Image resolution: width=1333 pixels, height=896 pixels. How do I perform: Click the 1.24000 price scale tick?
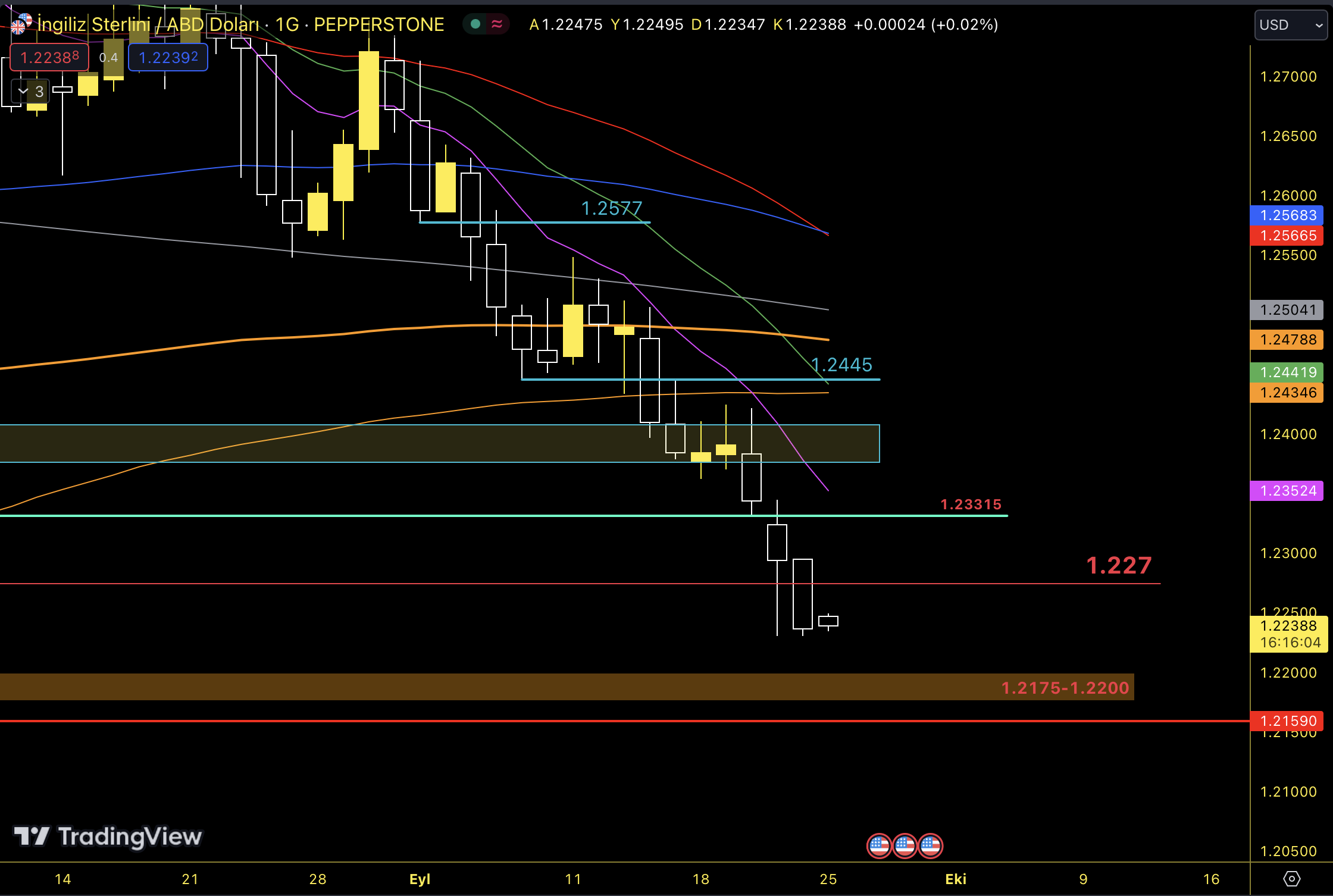pyautogui.click(x=1288, y=434)
